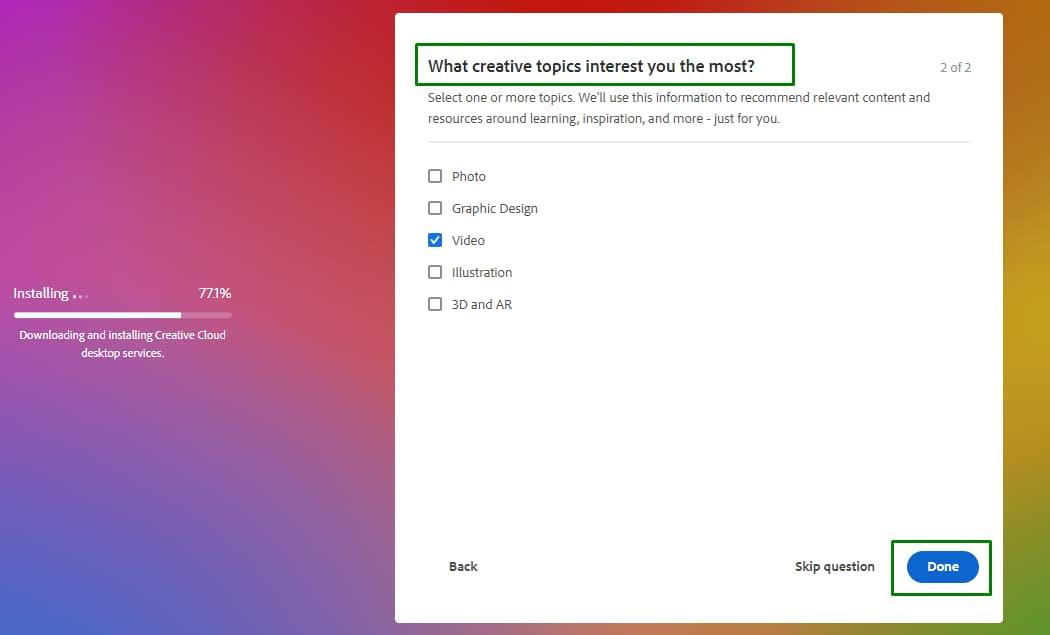Check the 3D and AR topic
The height and width of the screenshot is (635, 1050).
coord(435,304)
